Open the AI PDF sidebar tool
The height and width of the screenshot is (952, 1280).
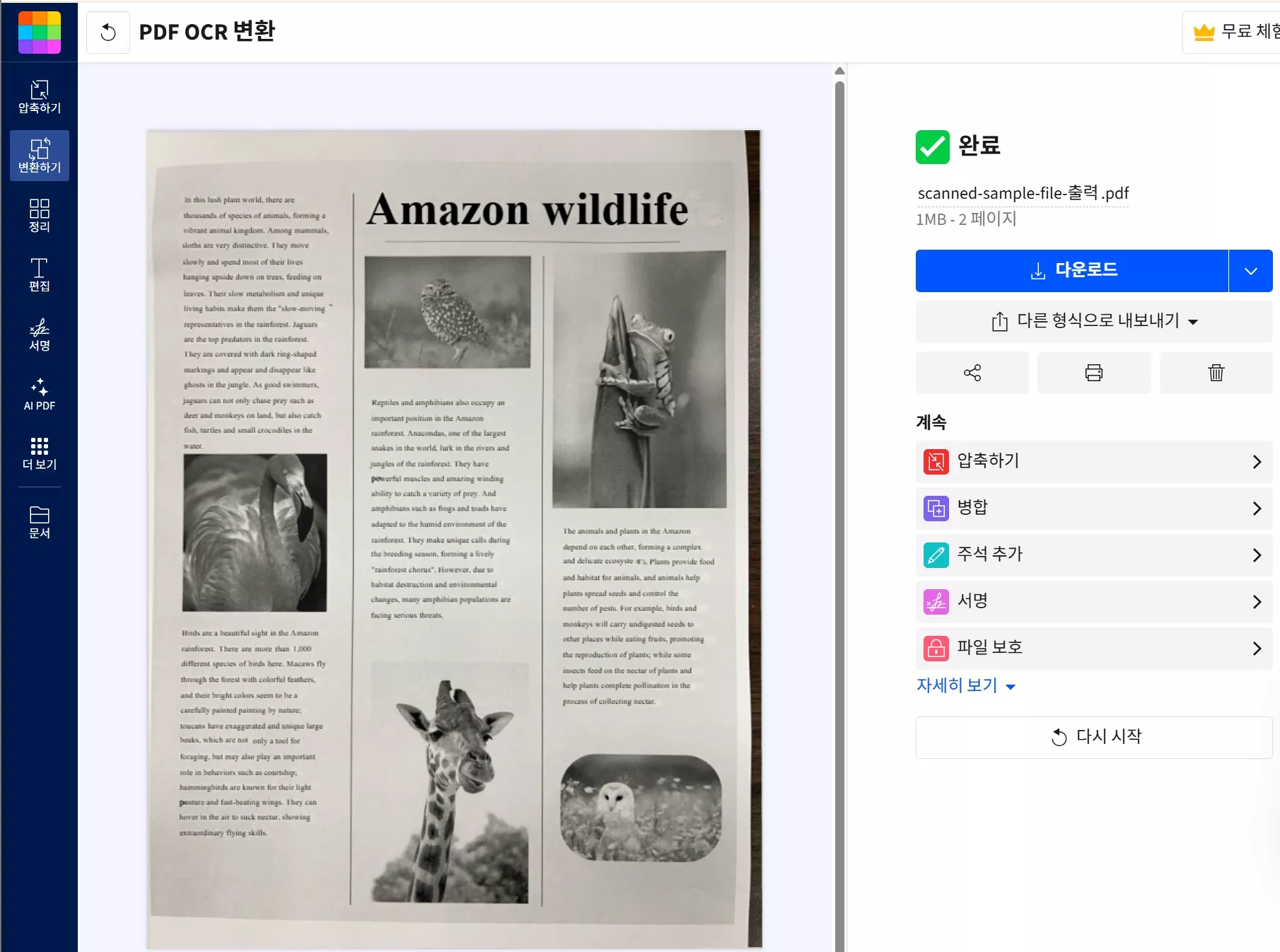(40, 394)
